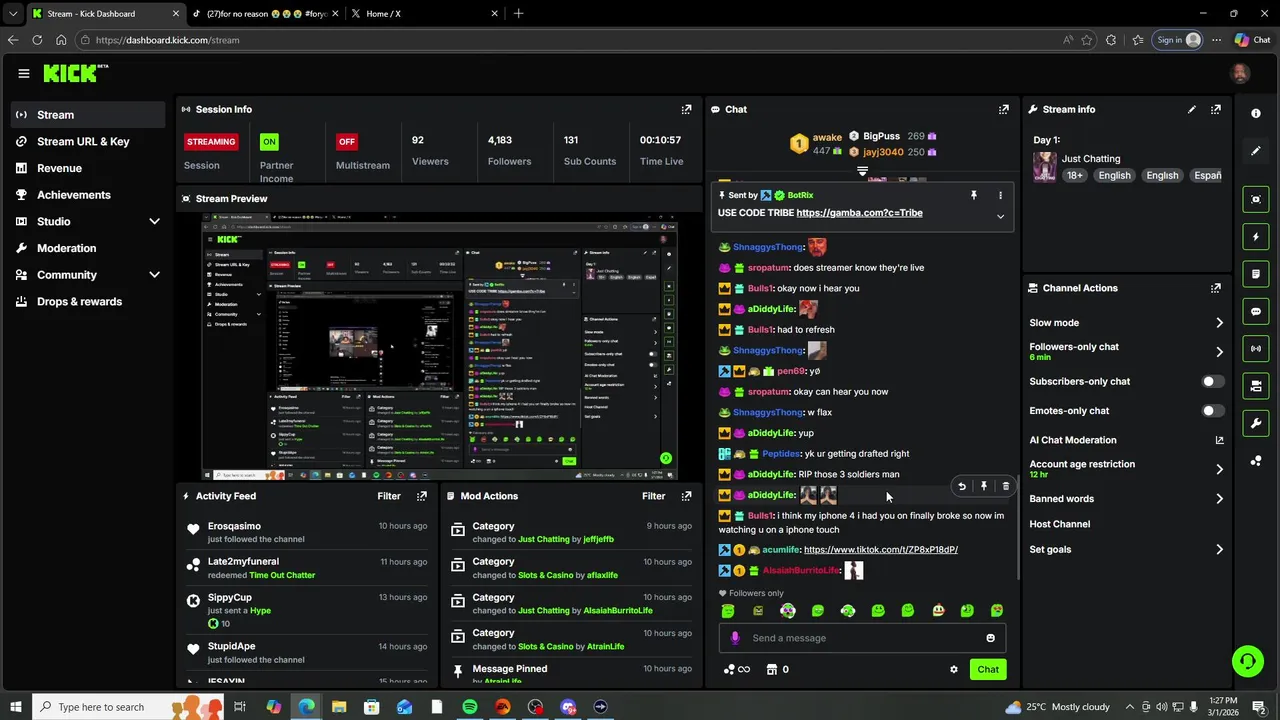
Task: Click Filter in Mod Actions
Action: pyautogui.click(x=653, y=496)
